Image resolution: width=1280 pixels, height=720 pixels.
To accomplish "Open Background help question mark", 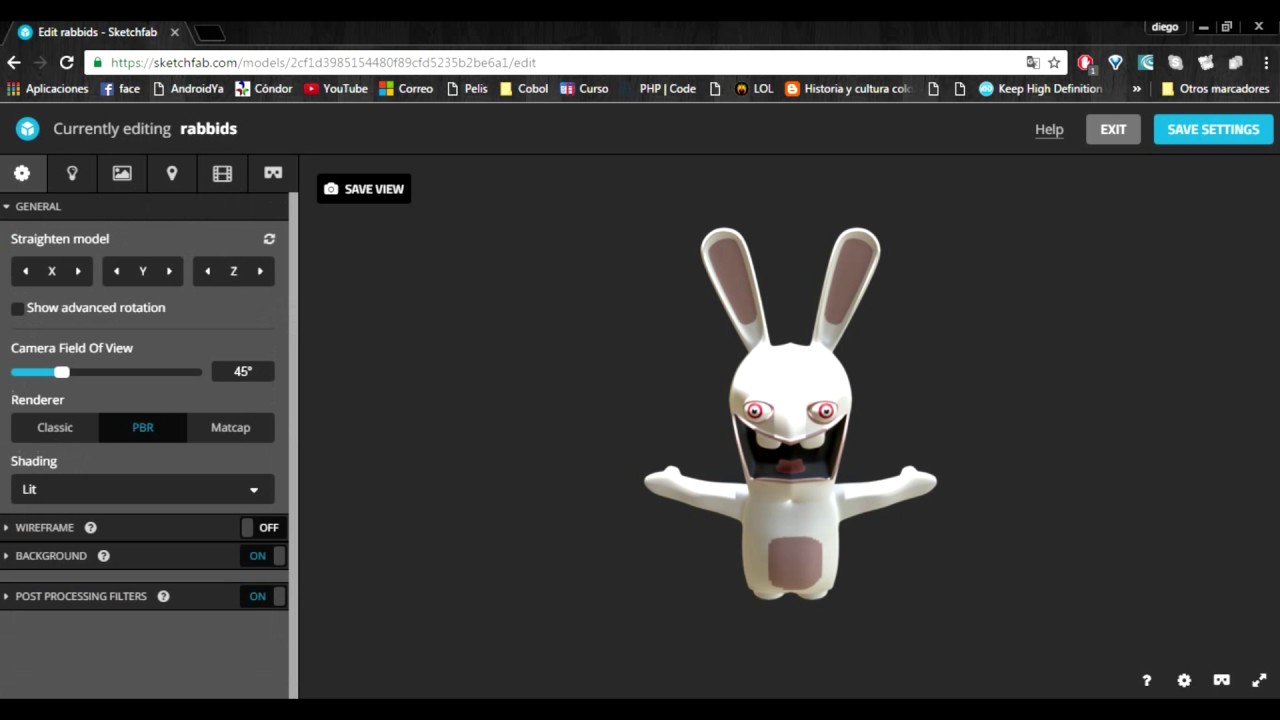I will point(103,556).
